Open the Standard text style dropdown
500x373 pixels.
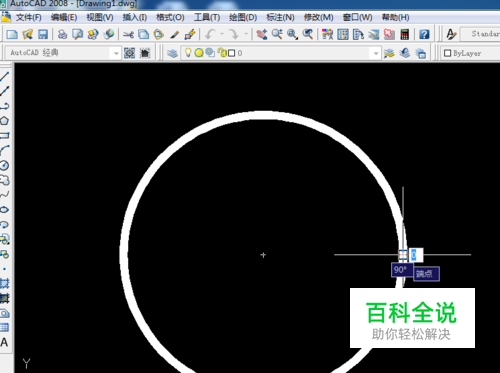tap(480, 34)
